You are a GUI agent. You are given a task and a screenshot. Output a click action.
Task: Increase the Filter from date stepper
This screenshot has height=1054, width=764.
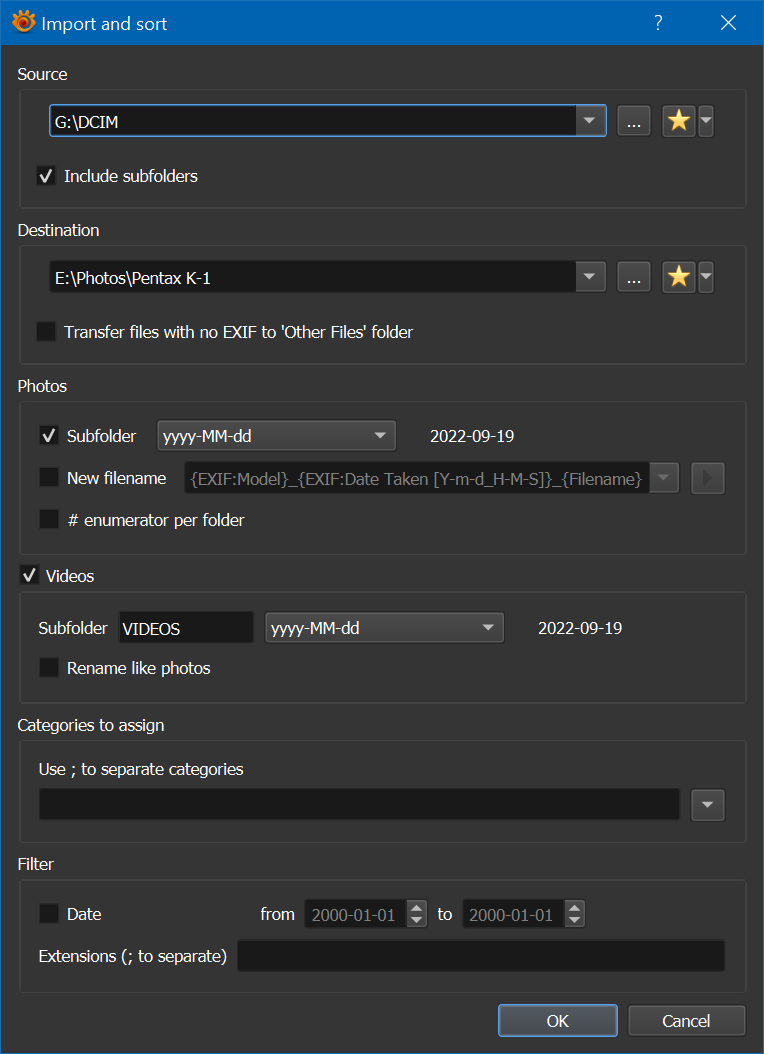point(417,908)
